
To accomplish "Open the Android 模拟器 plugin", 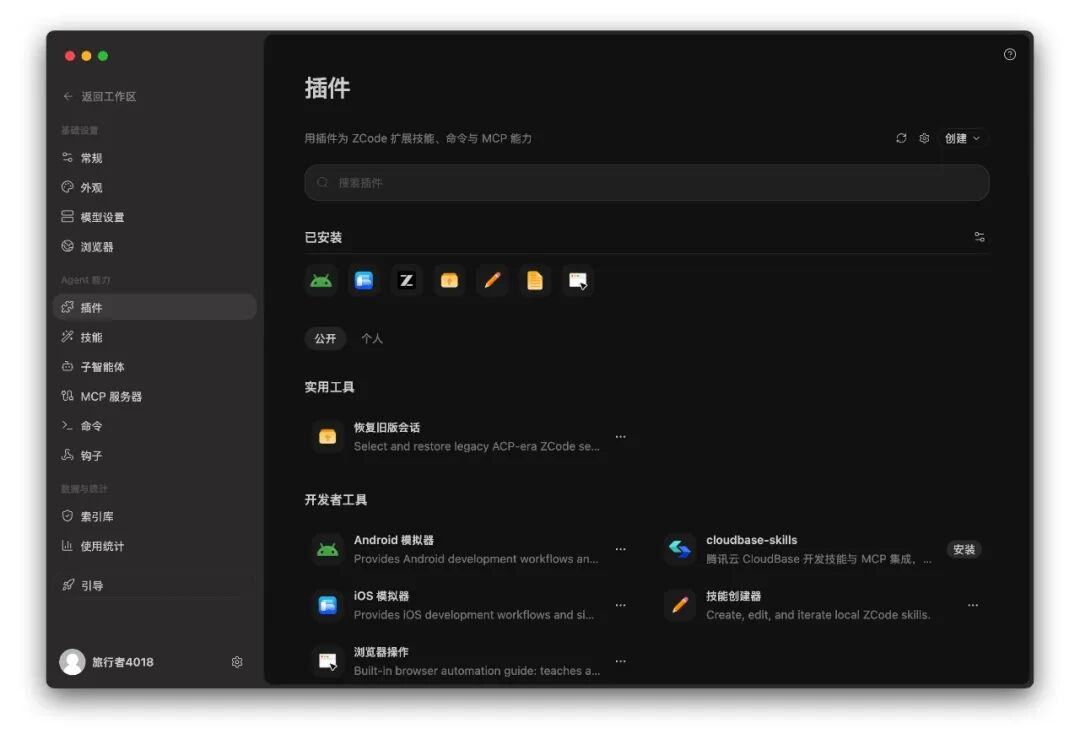I will coord(470,549).
